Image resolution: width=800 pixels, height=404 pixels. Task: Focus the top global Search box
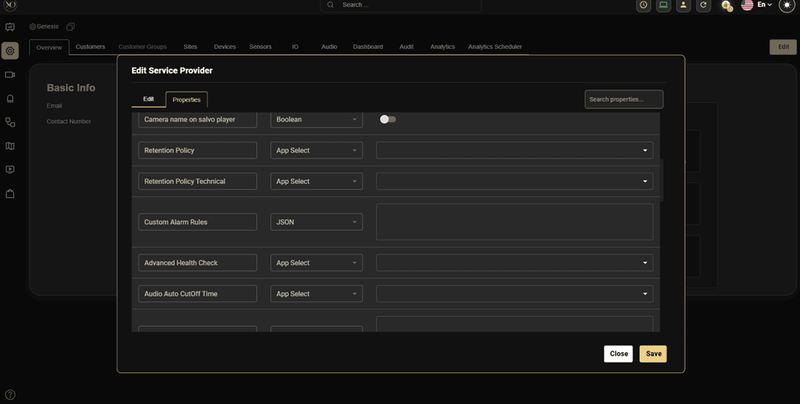pyautogui.click(x=401, y=5)
